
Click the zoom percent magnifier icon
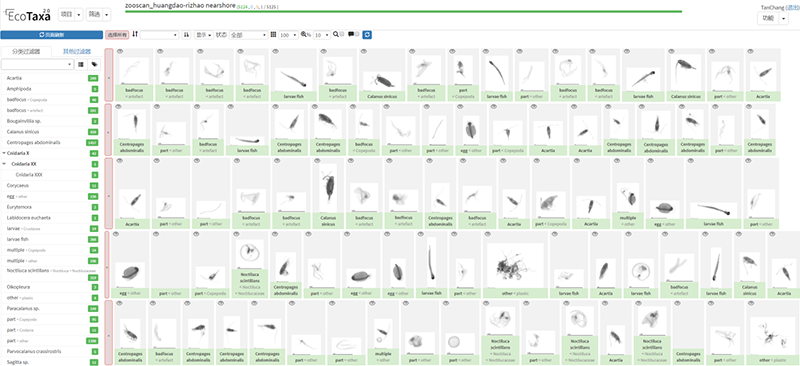[305, 35]
